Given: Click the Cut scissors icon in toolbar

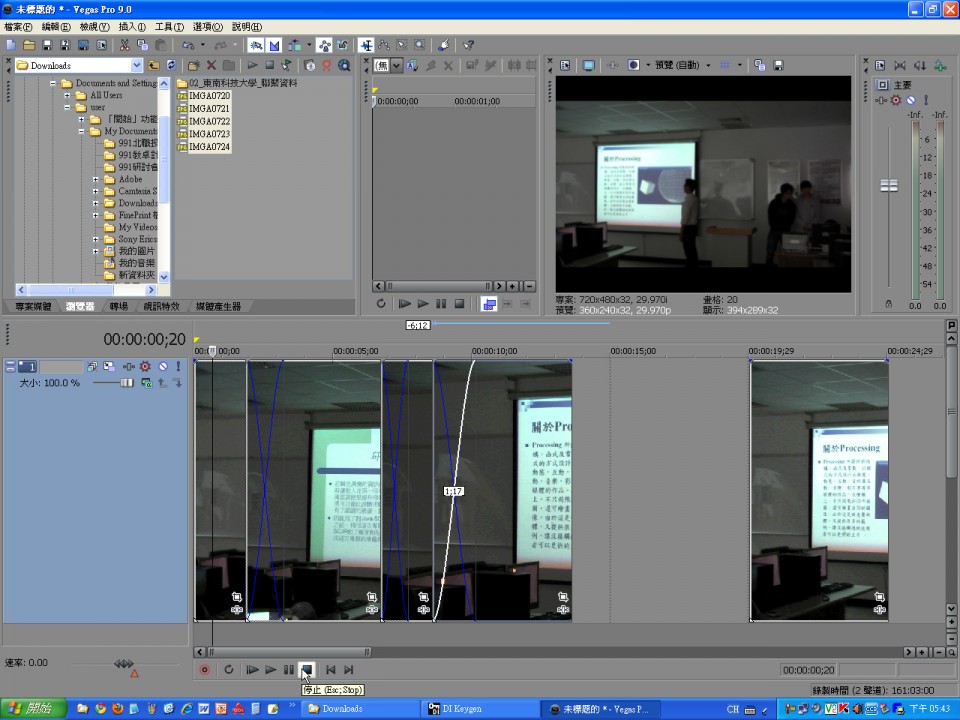Looking at the screenshot, I should 124,45.
